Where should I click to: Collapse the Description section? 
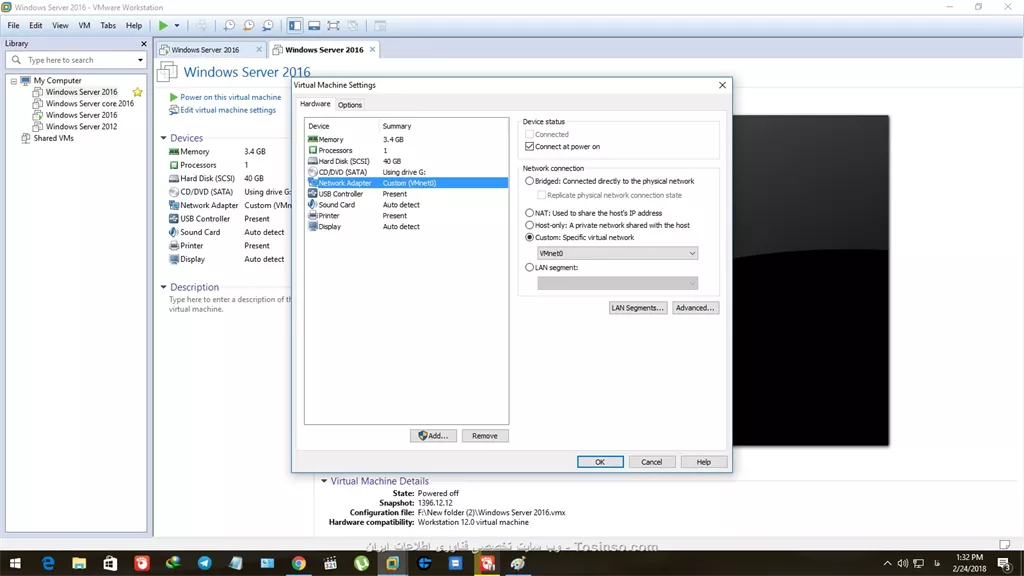pos(163,287)
